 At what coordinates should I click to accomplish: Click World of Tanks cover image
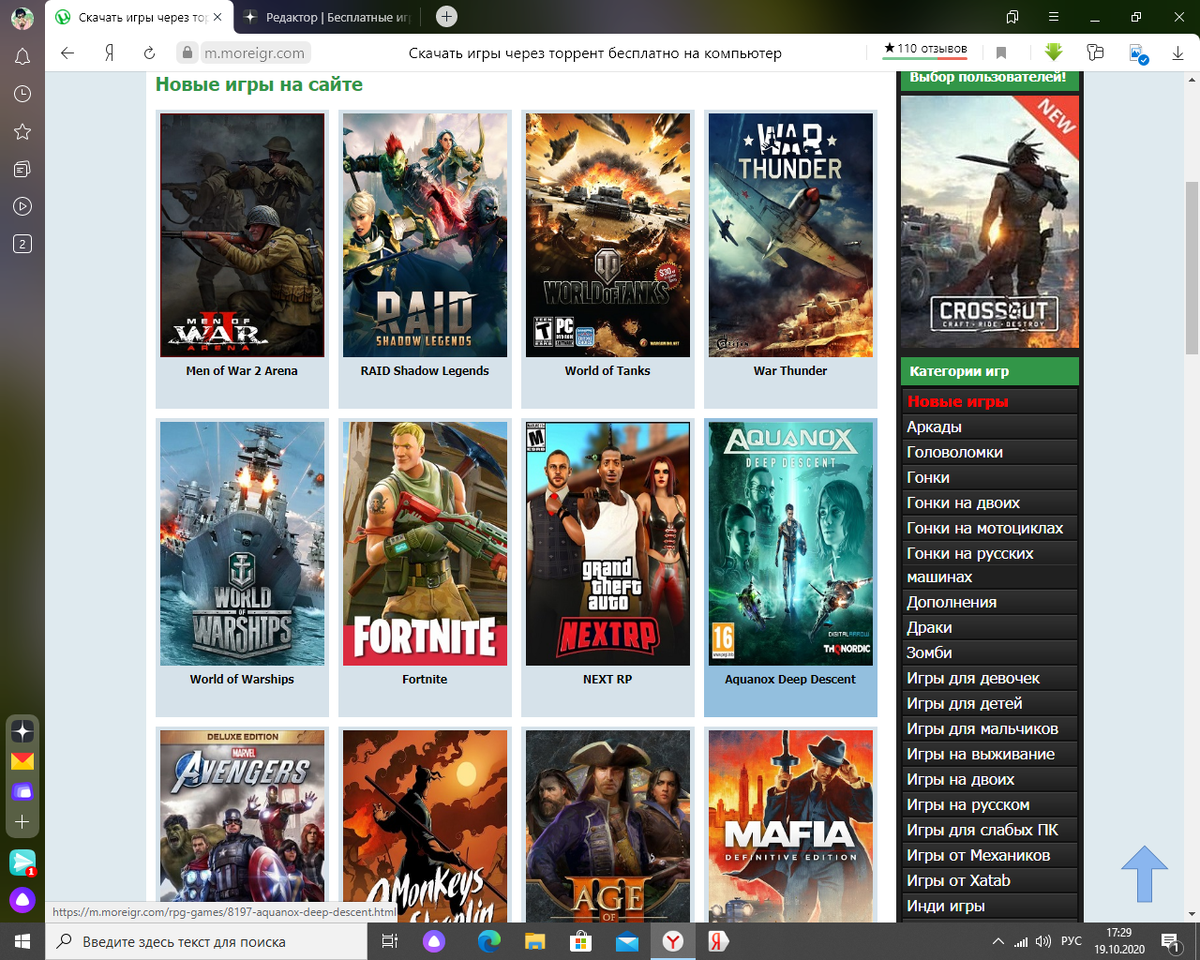(x=608, y=235)
